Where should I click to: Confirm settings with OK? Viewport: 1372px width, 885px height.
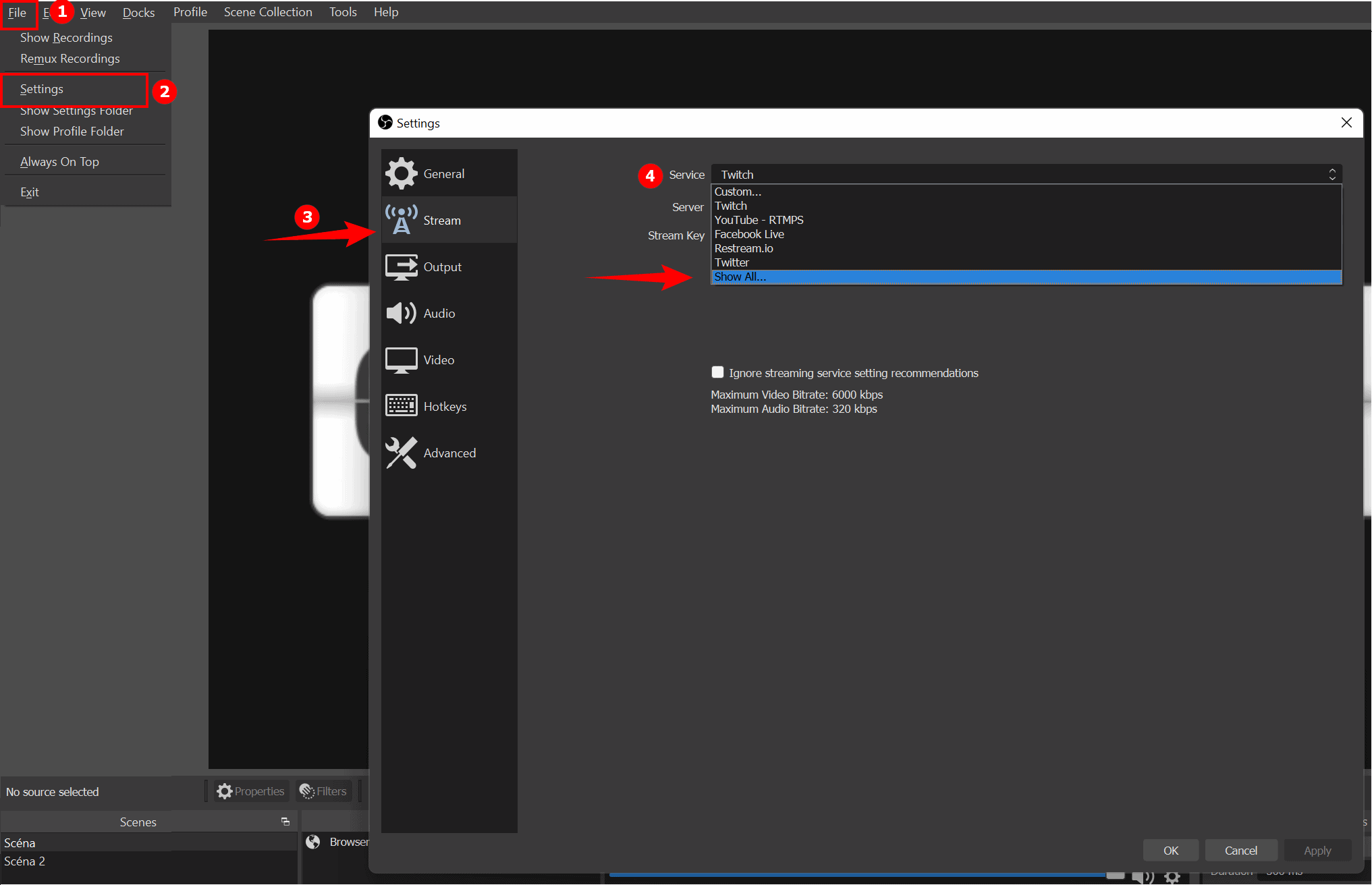tap(1171, 851)
